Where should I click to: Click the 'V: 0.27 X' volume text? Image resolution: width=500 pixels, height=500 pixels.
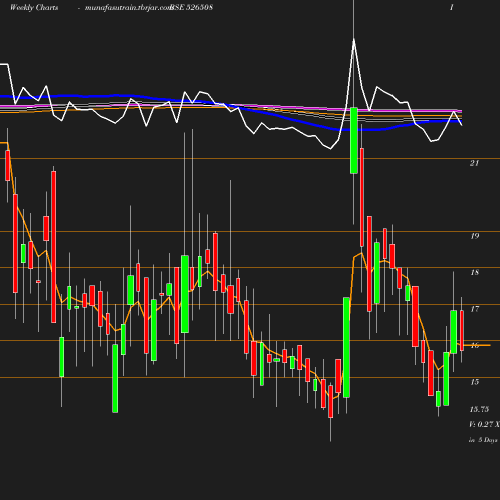pyautogui.click(x=484, y=424)
